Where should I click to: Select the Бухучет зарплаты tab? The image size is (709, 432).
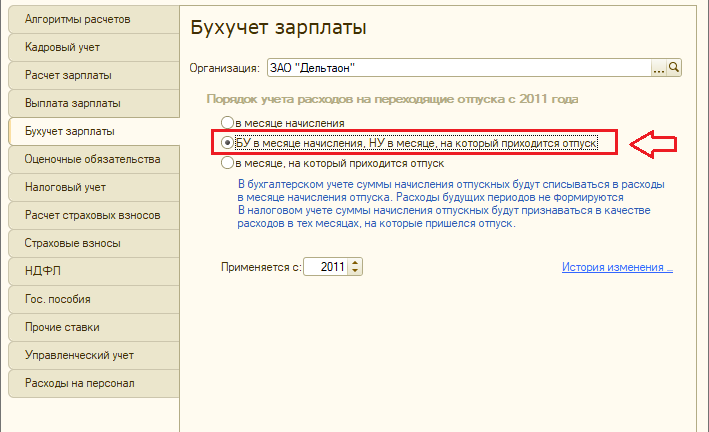click(94, 132)
